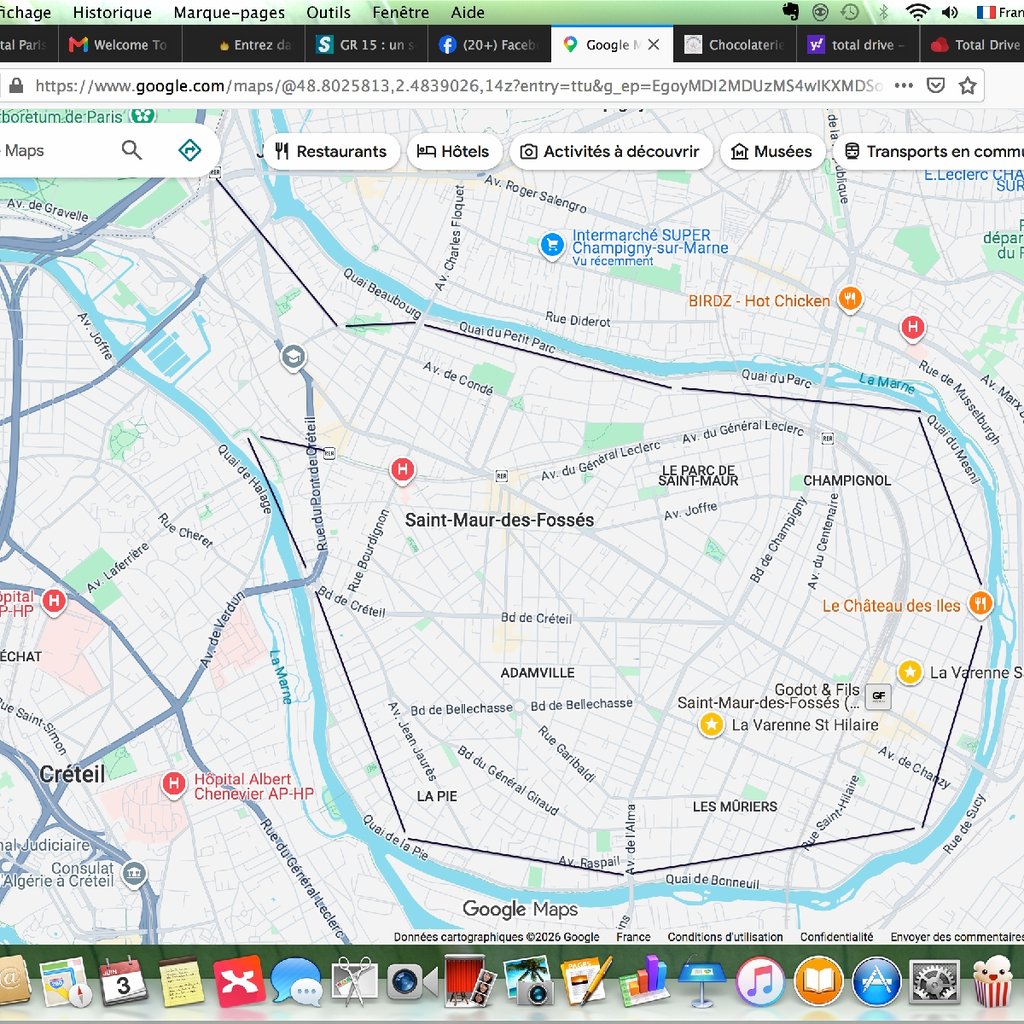Screen dimensions: 1024x1024
Task: Open the page actions three-dots menu
Action: click(904, 86)
